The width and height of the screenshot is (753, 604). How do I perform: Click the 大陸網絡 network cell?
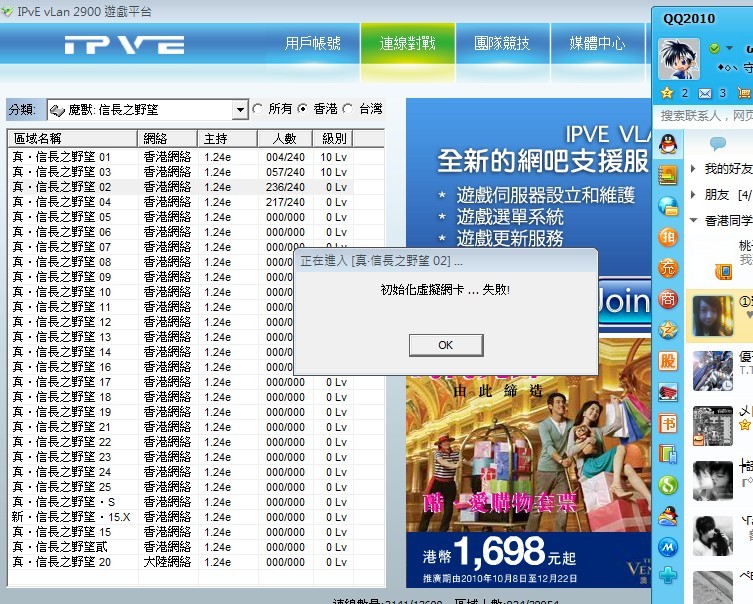coord(167,562)
